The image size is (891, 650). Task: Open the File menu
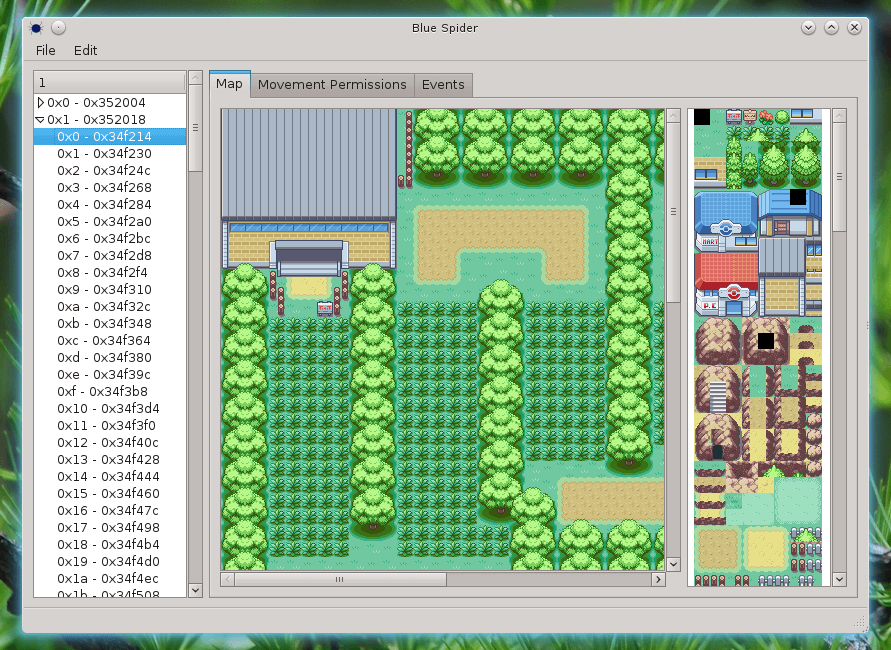coord(46,50)
